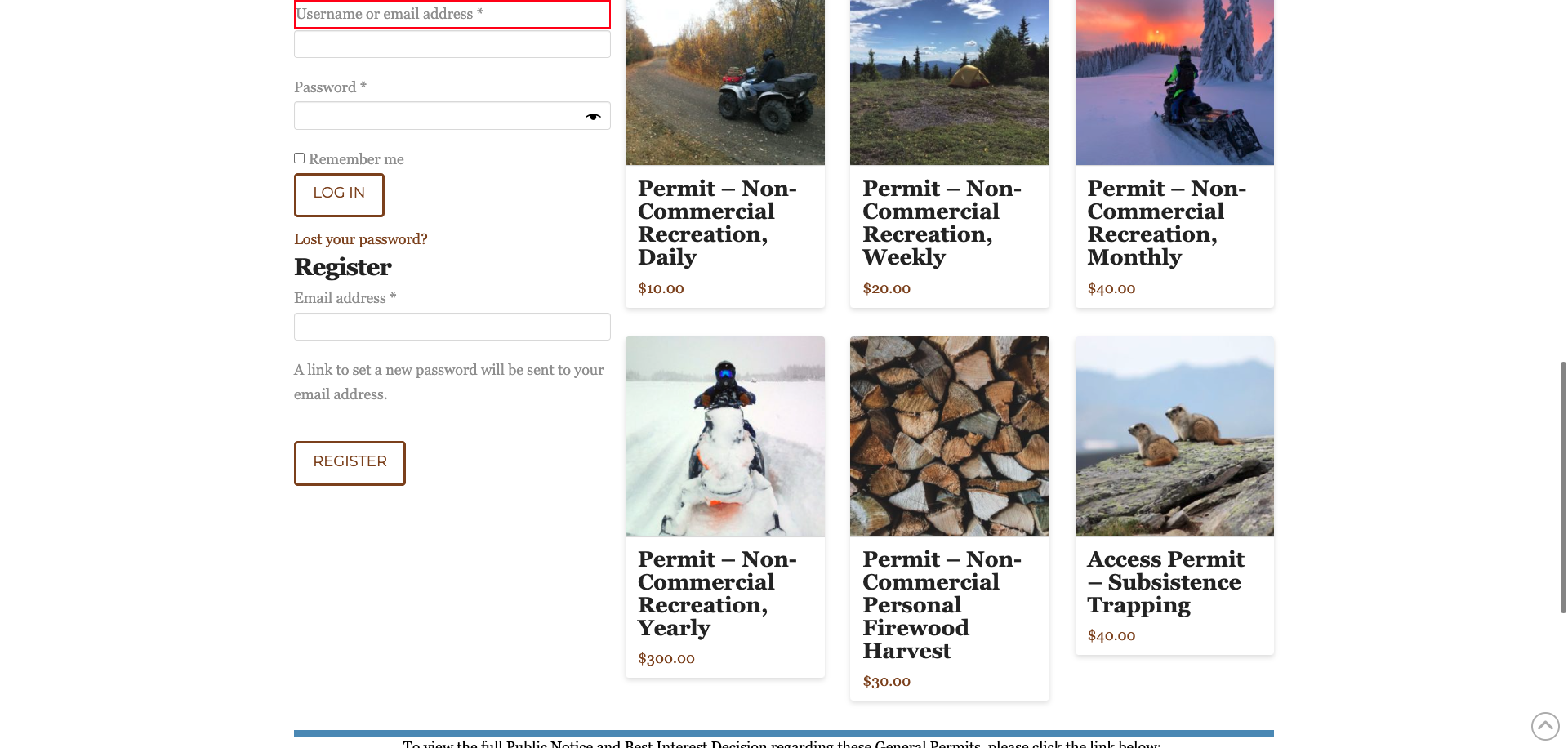Screen dimensions: 1568x748
Task: Click the REGISTER button
Action: [x=350, y=462]
